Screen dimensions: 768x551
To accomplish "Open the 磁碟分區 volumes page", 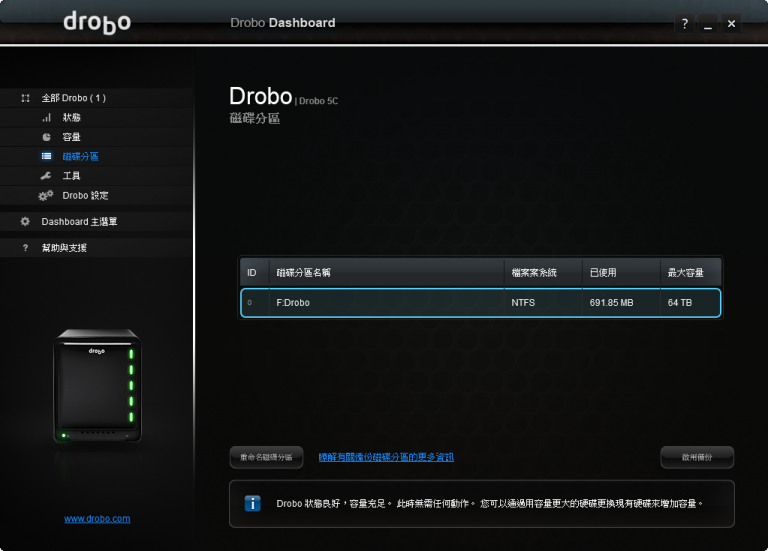I will click(x=80, y=156).
